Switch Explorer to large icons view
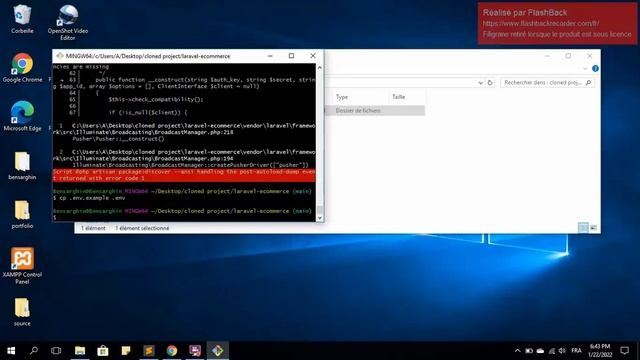 pos(593,228)
